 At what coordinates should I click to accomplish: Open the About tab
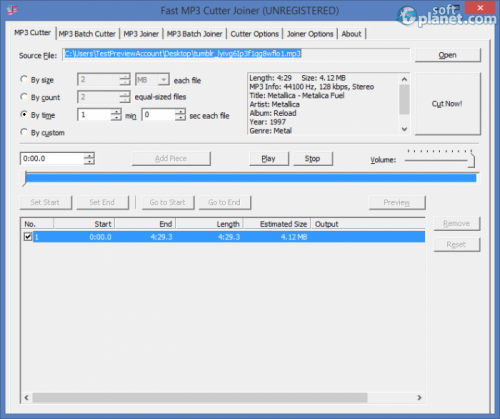click(351, 34)
